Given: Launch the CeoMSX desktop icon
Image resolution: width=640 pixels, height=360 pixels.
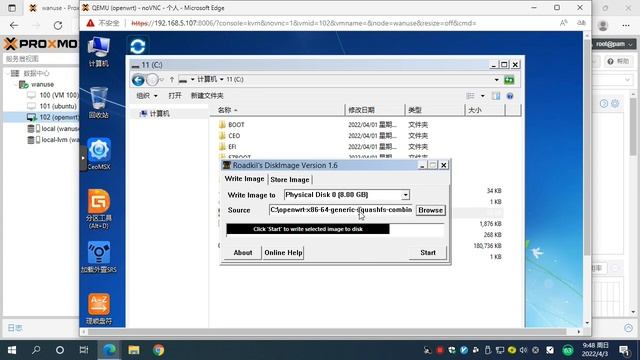Looking at the screenshot, I should click(99, 153).
